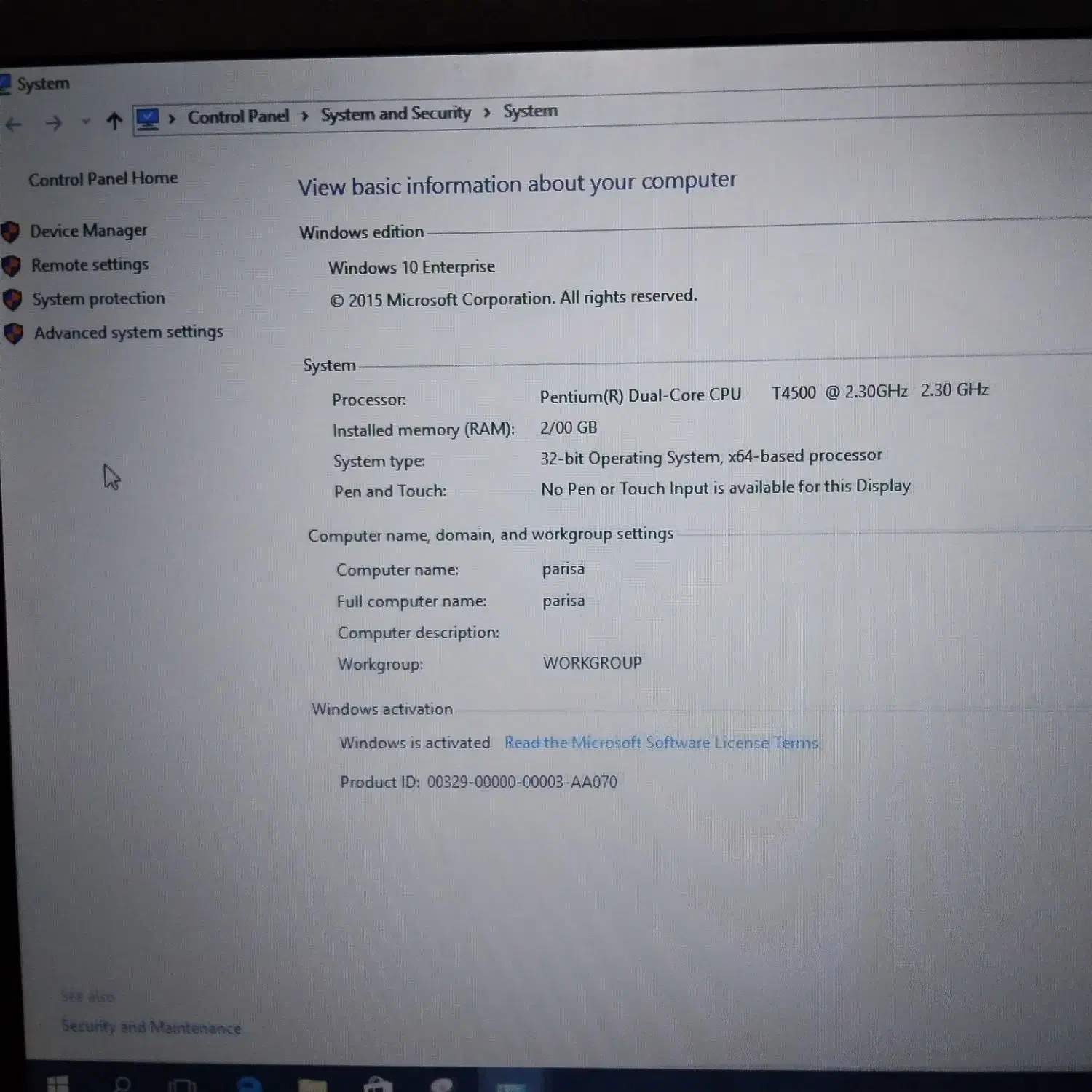Go up one level with the up arrow
The height and width of the screenshot is (1092, 1092).
coord(114,121)
